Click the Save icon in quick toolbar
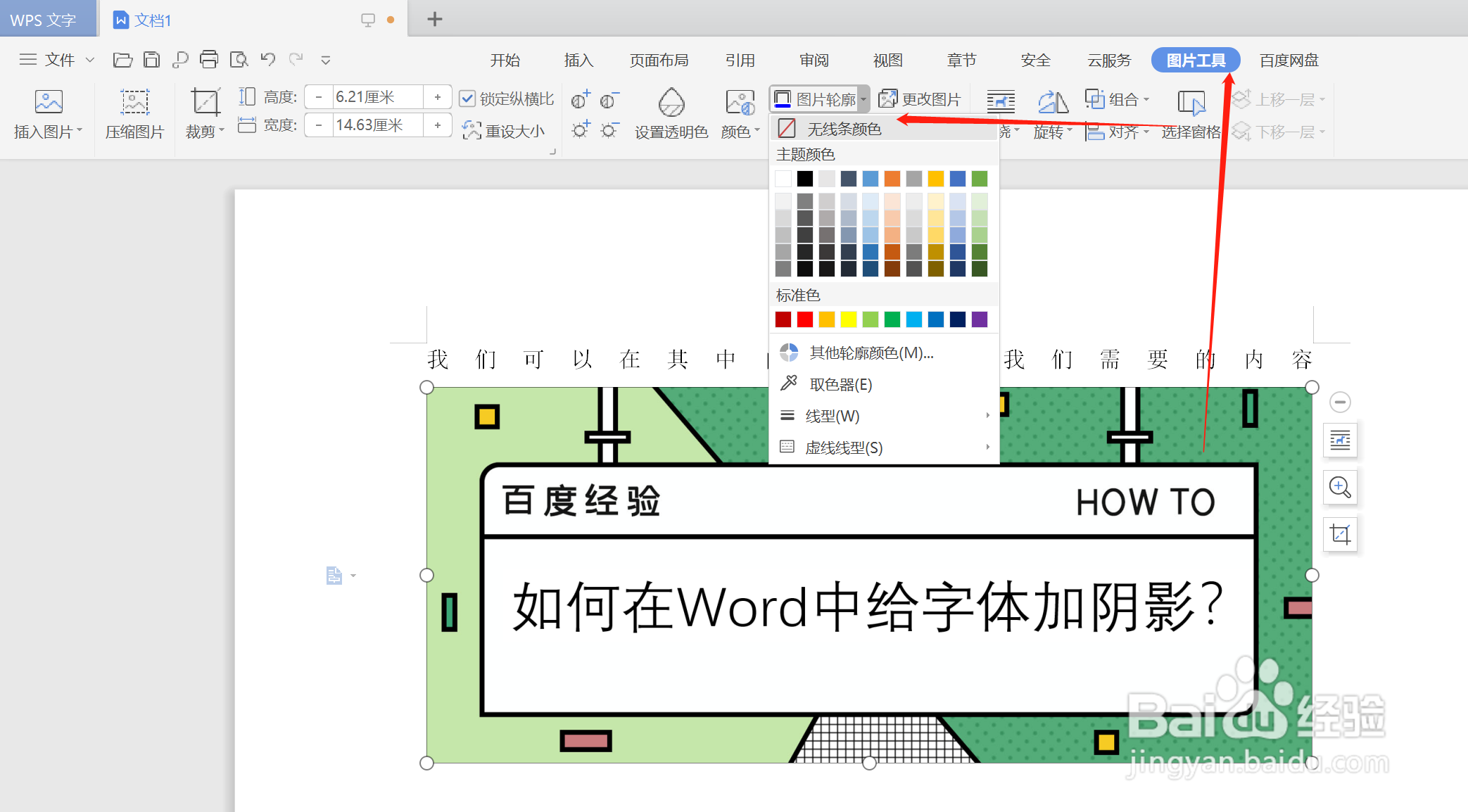The image size is (1468, 812). [151, 60]
